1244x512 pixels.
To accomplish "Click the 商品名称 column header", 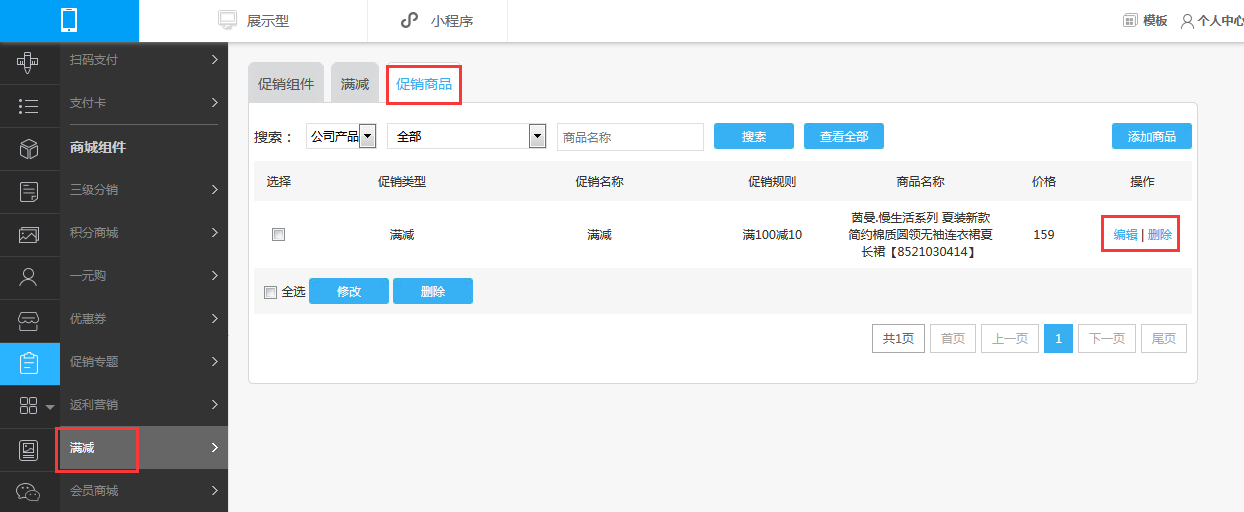I will point(920,181).
